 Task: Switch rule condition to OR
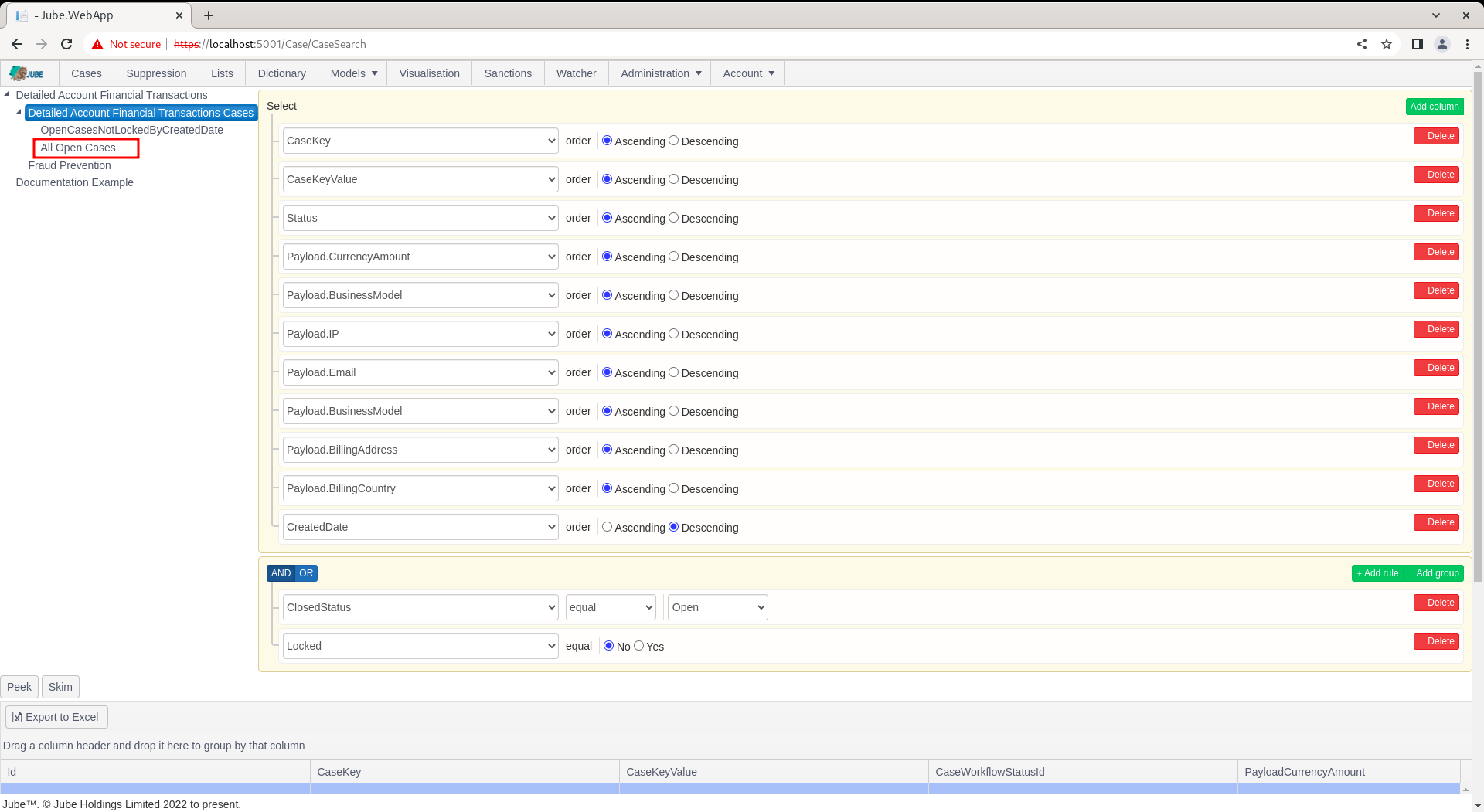[x=306, y=573]
